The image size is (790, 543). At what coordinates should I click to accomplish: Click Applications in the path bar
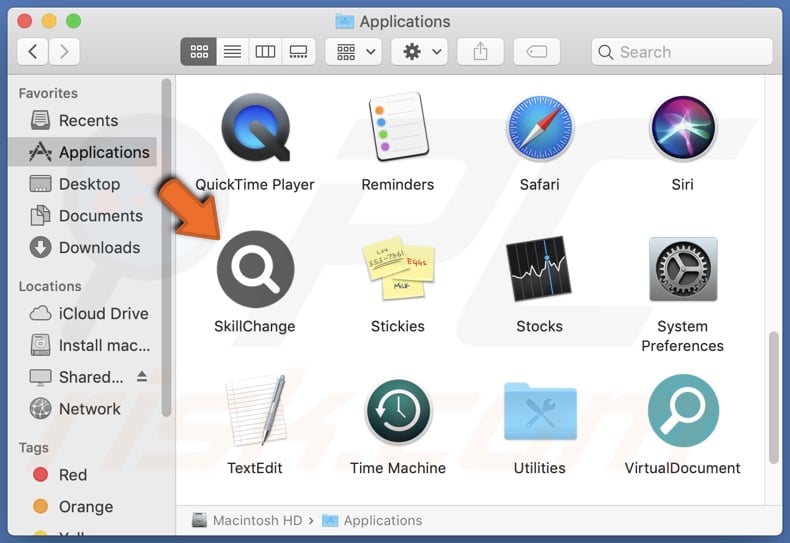click(x=372, y=520)
